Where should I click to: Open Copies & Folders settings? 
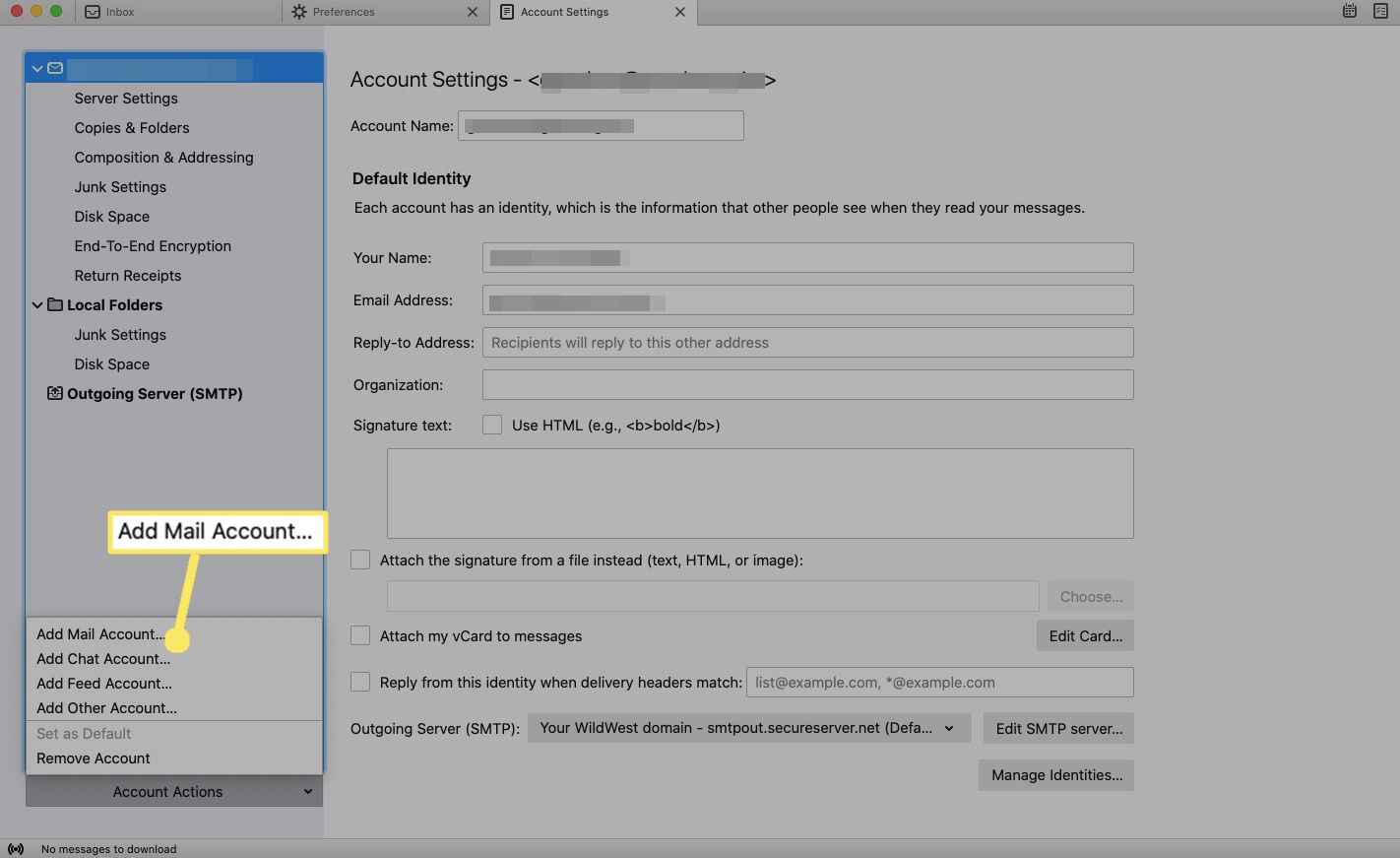[132, 127]
